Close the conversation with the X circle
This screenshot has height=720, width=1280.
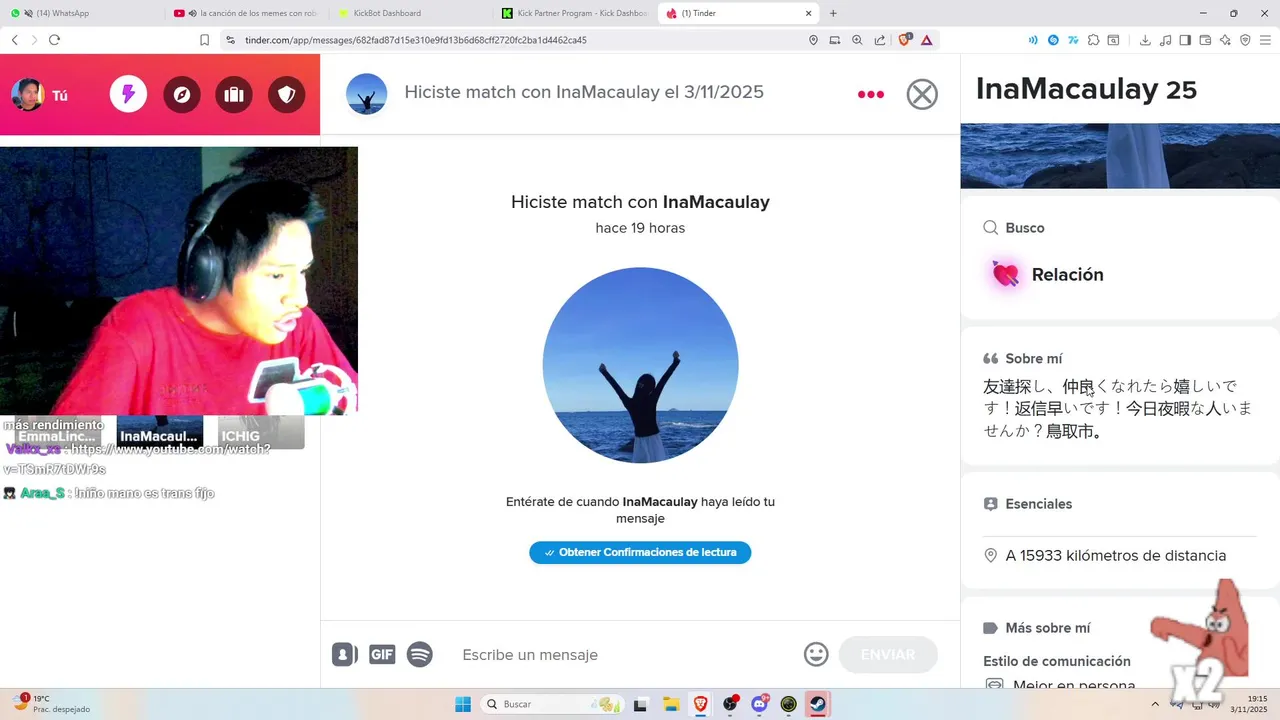tap(922, 94)
